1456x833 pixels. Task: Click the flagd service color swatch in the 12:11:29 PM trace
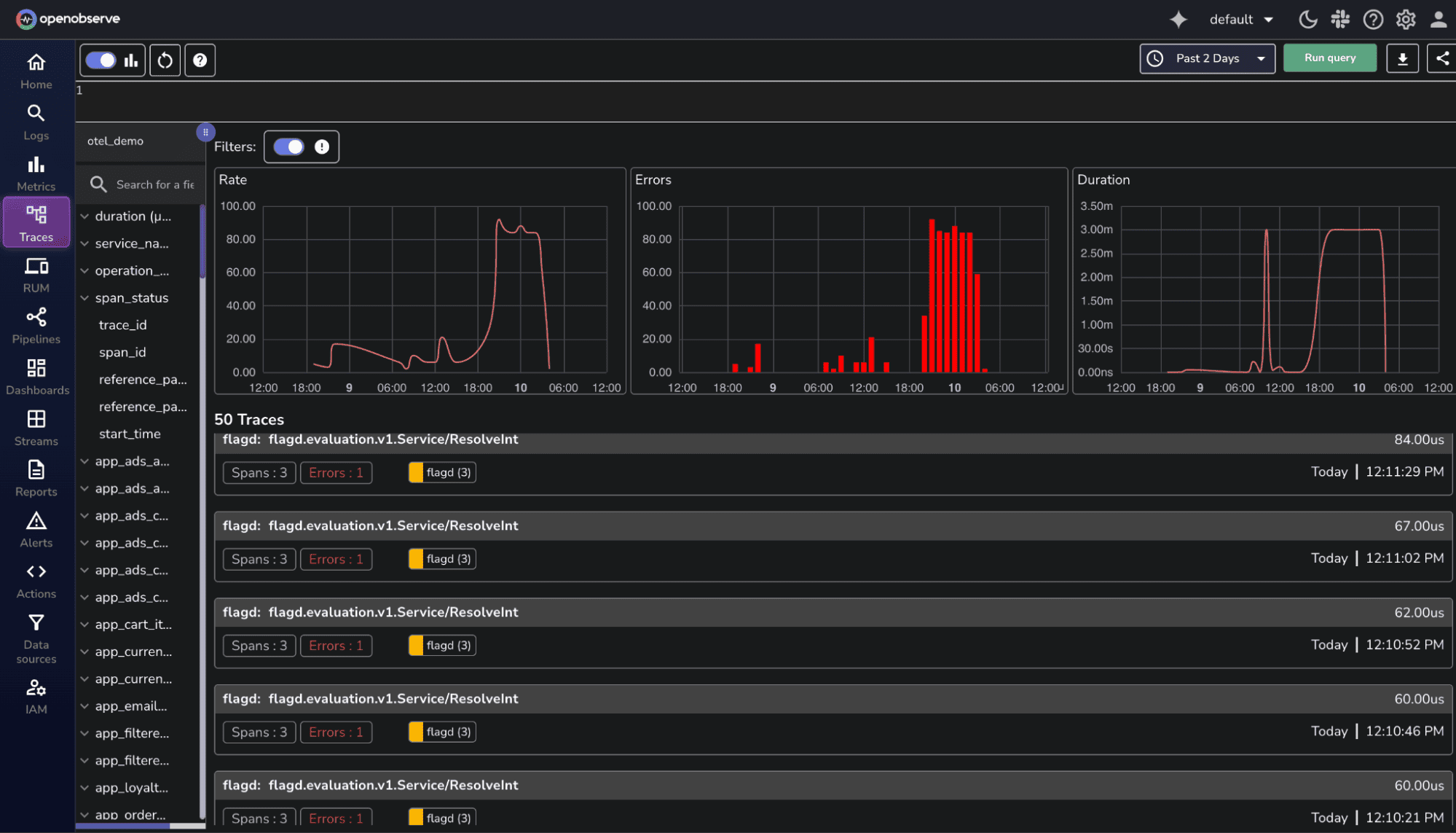tap(416, 472)
